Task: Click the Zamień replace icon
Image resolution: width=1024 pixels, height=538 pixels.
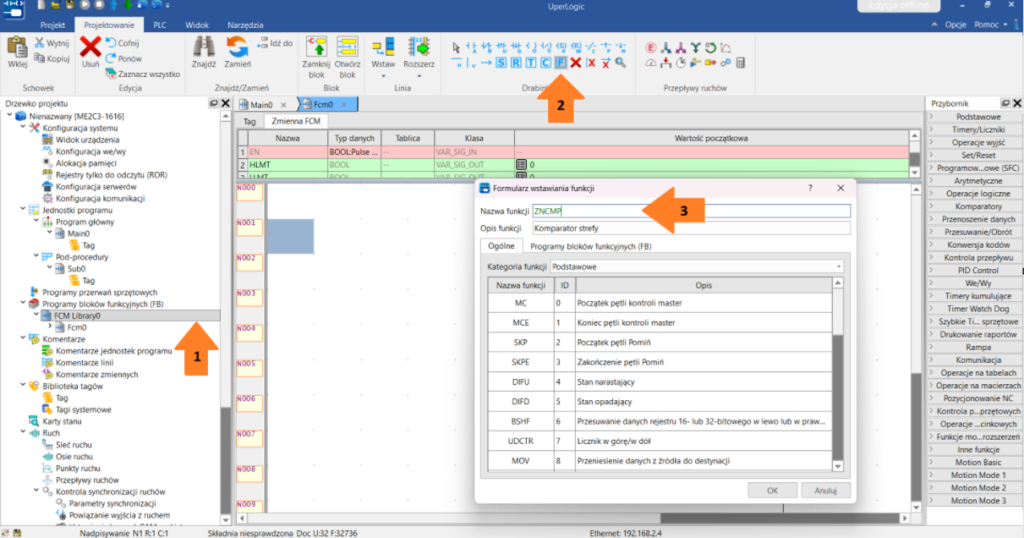Action: pos(237,47)
